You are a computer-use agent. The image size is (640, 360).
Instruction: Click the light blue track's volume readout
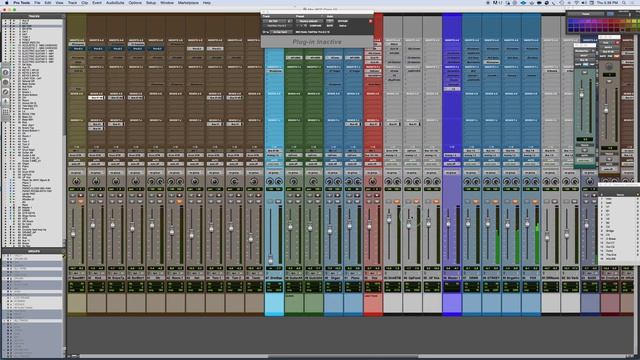270,268
